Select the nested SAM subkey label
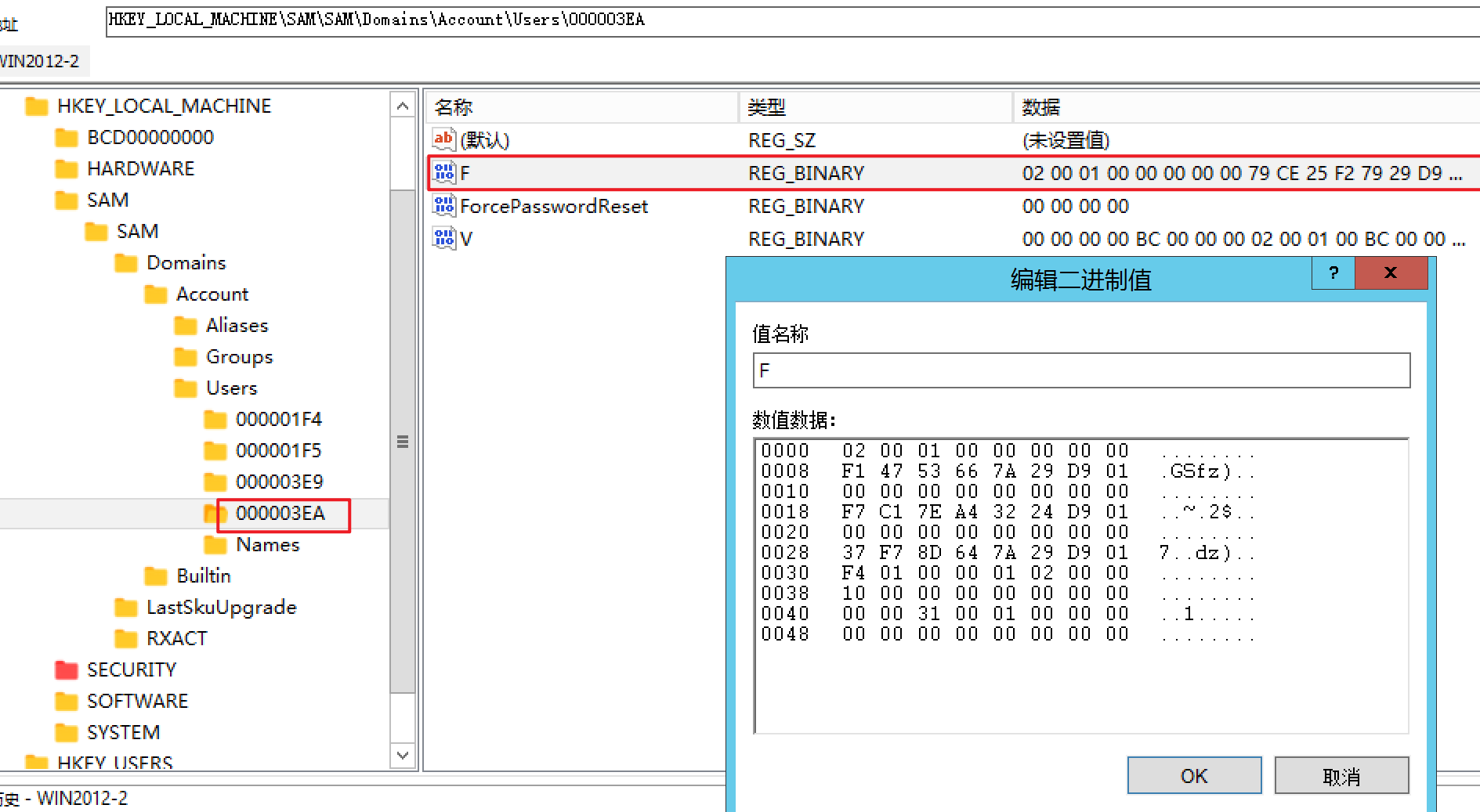 coord(137,231)
